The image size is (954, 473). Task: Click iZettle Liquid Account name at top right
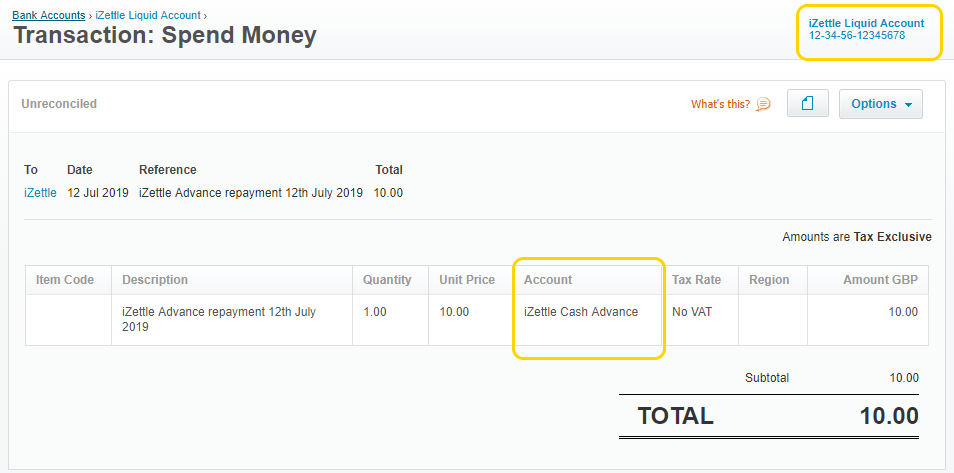866,23
